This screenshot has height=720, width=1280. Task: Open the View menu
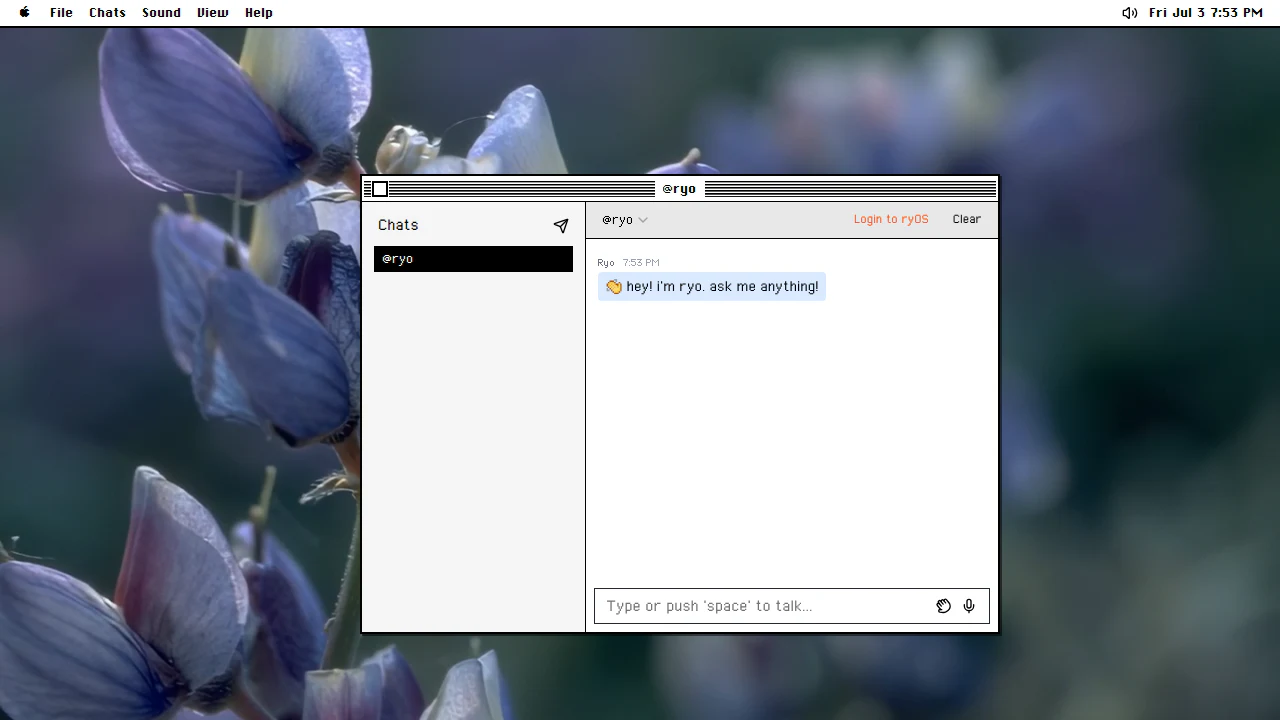point(212,13)
